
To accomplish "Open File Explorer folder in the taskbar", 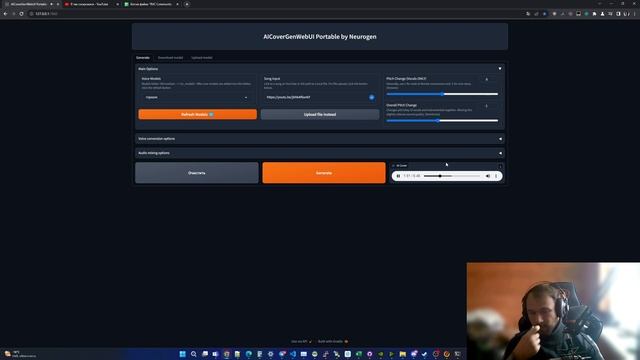I will click(403, 354).
